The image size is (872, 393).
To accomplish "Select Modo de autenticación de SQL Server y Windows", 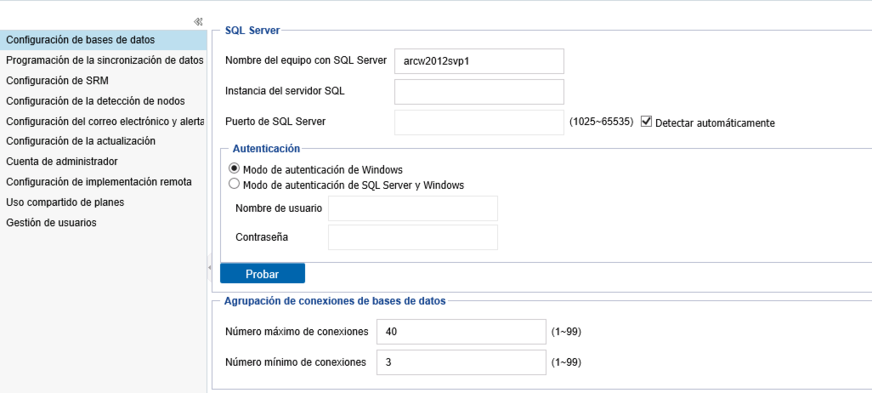I will [x=235, y=184].
